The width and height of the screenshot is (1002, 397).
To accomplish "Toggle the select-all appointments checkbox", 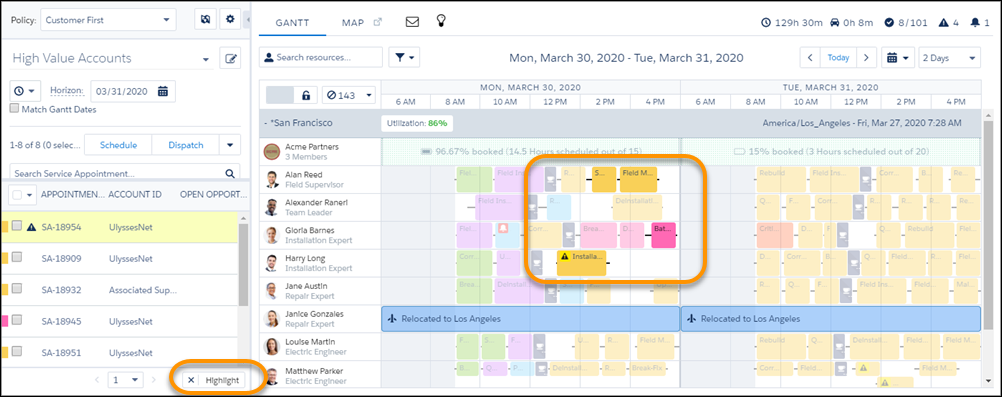I will pos(17,194).
